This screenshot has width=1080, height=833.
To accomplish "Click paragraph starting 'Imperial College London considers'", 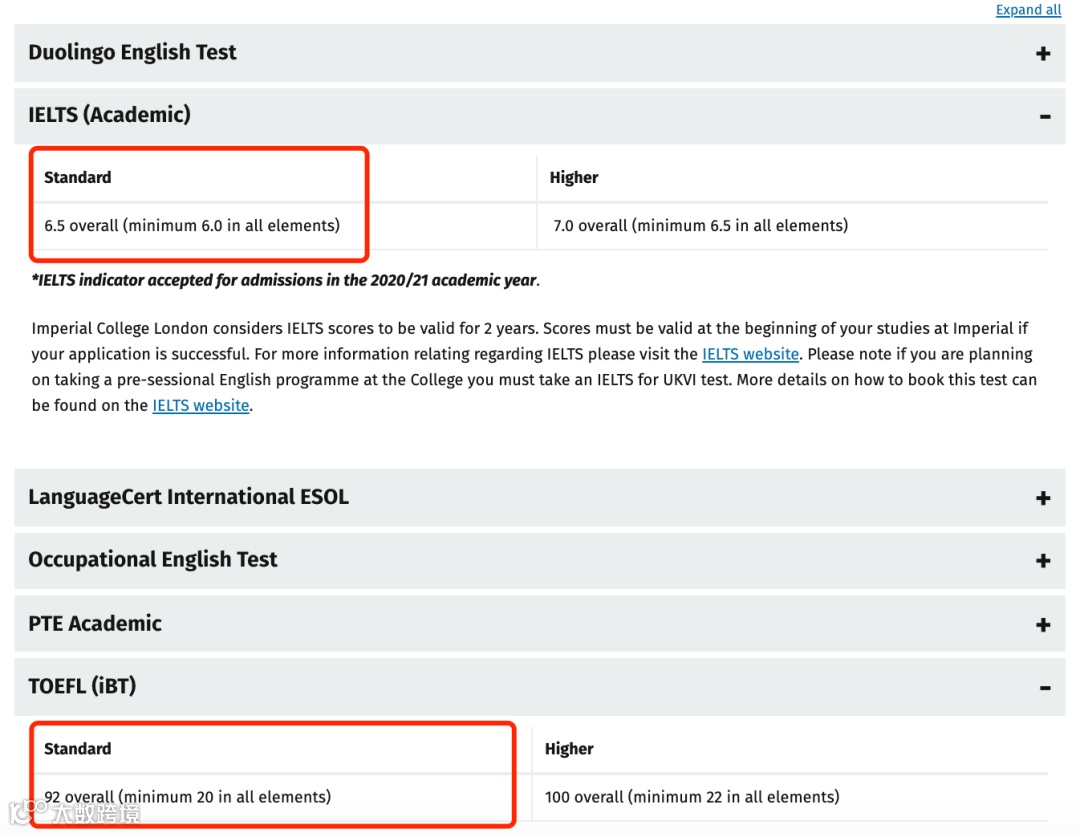I will click(534, 367).
